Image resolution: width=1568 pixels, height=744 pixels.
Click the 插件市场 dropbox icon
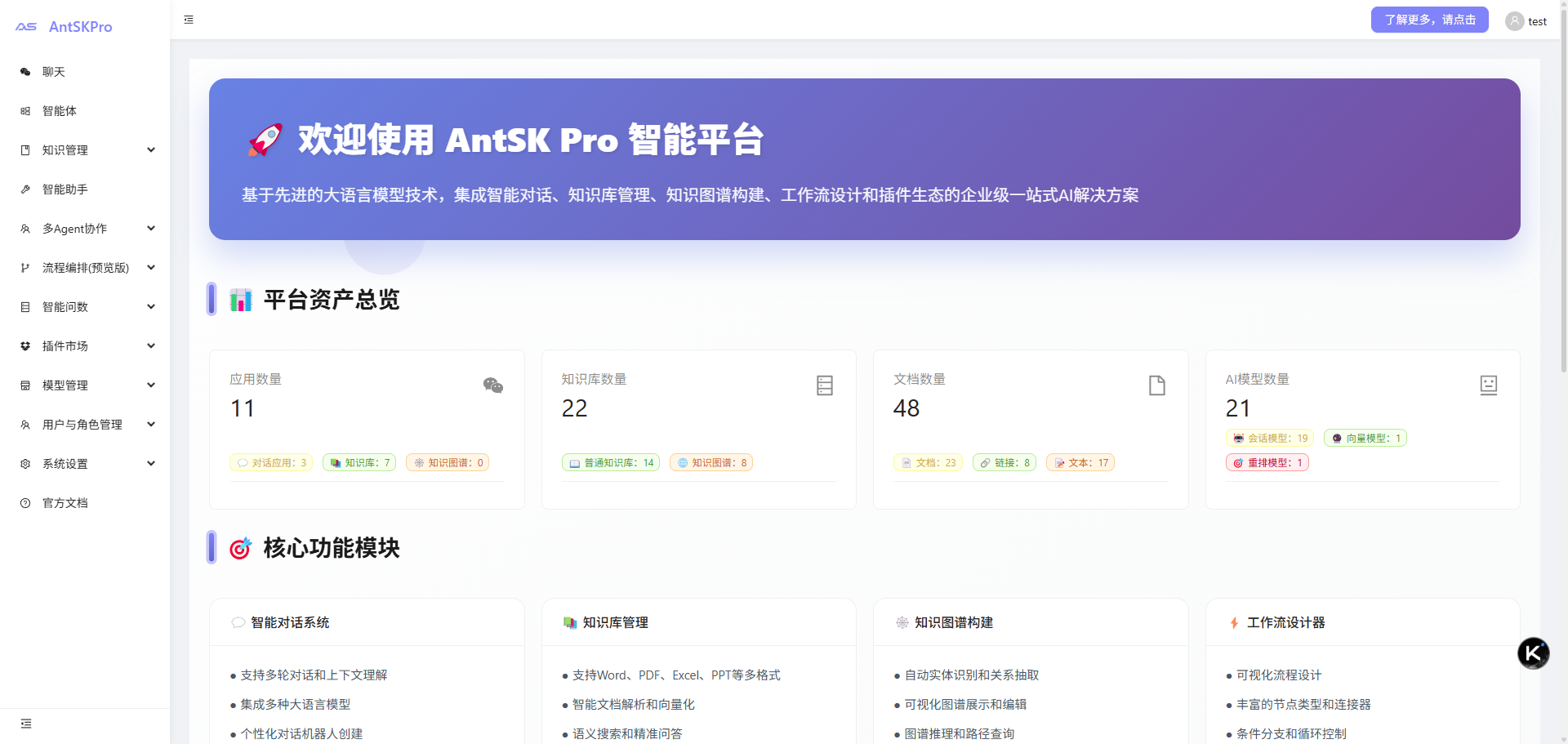(x=25, y=346)
